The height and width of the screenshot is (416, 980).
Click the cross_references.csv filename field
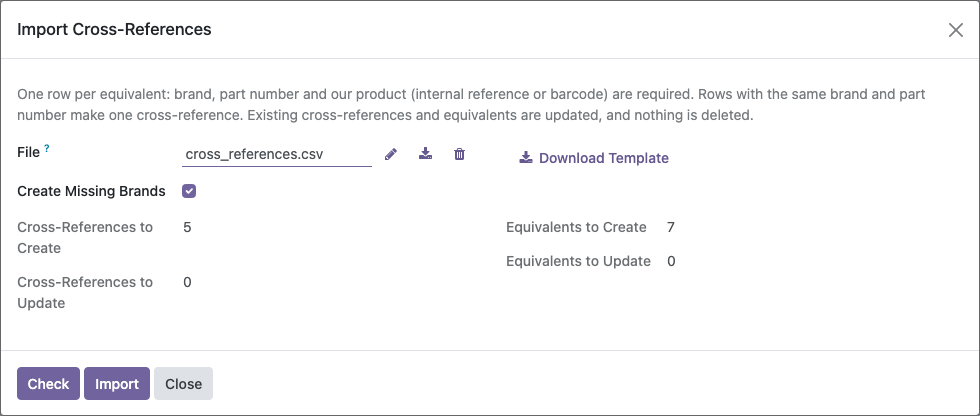(x=277, y=154)
